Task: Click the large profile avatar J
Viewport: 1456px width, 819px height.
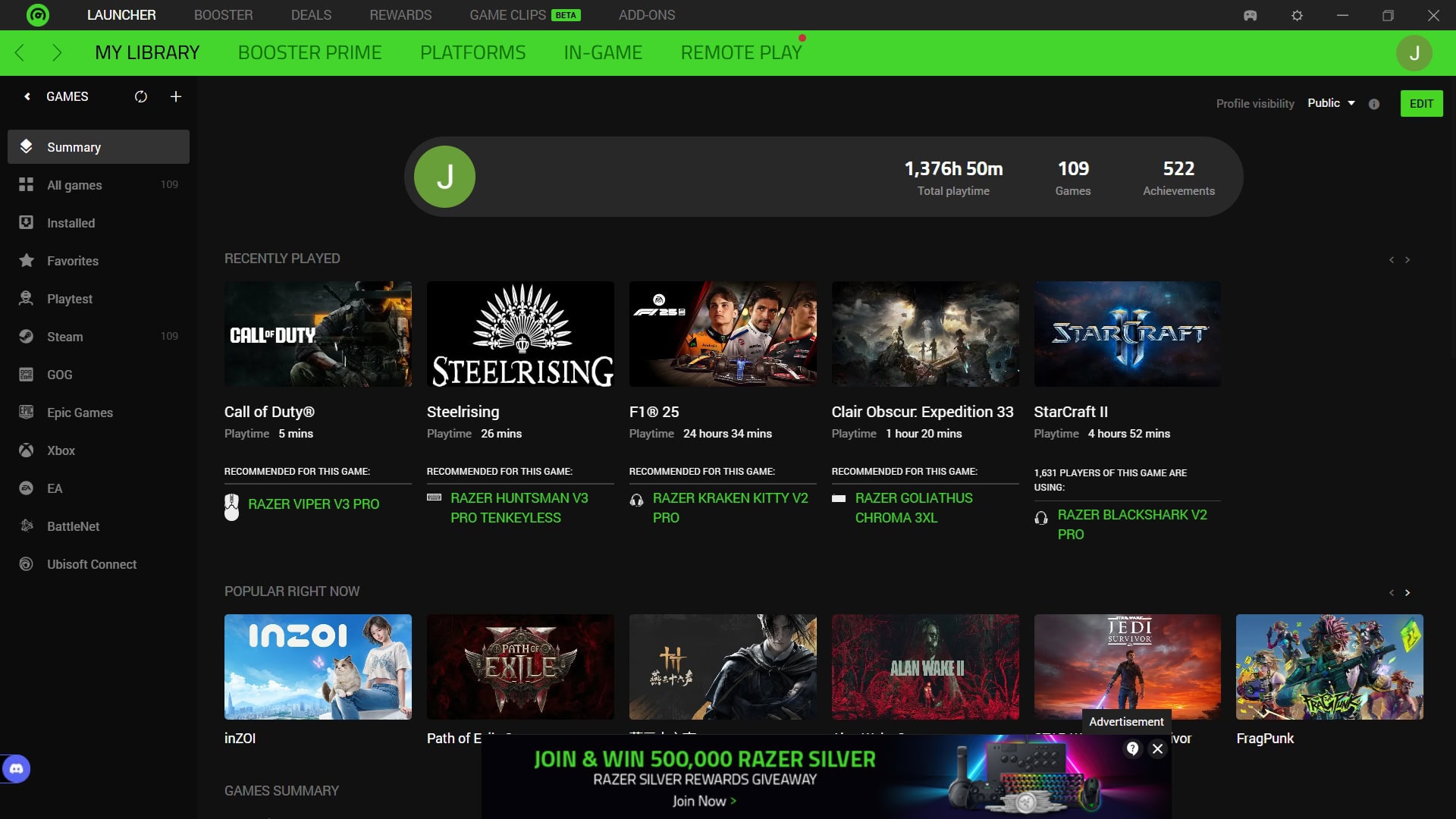Action: tap(444, 177)
